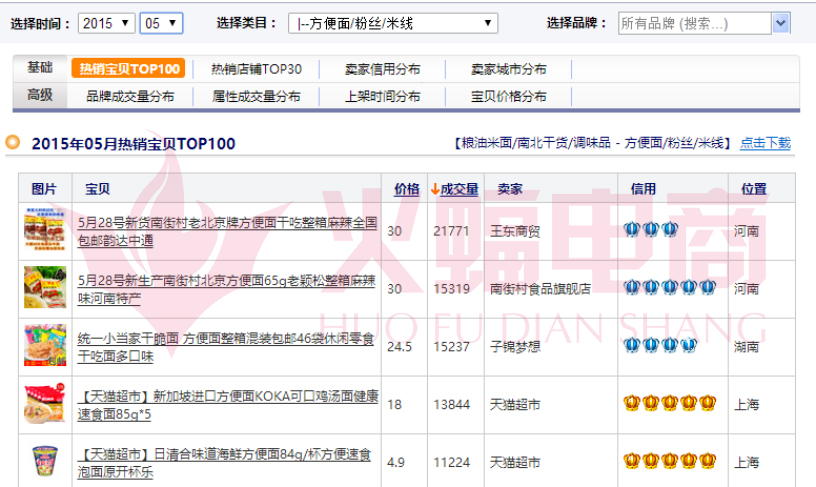Click seller 天猫超市 in KOKA row
Screen dimensions: 816x487
pyautogui.click(x=515, y=404)
